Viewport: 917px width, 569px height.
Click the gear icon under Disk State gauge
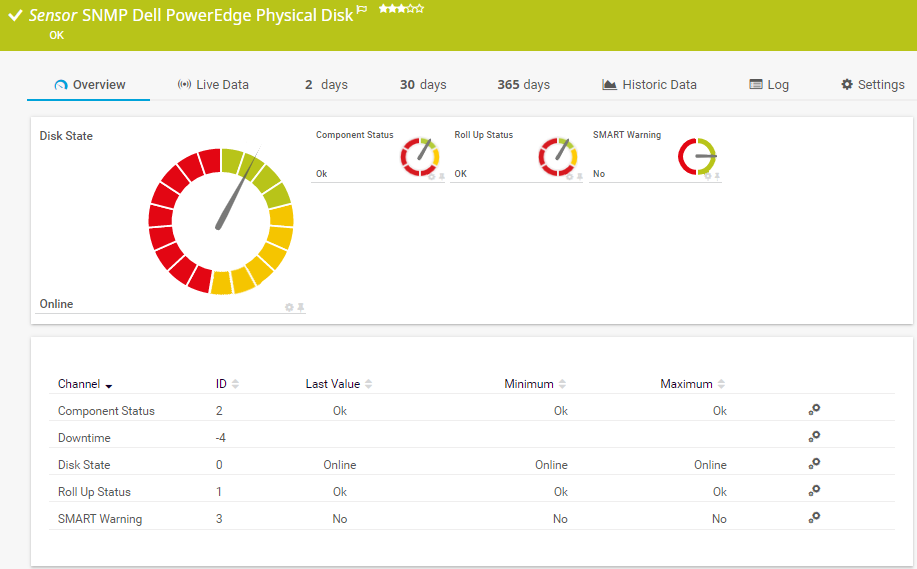289,307
